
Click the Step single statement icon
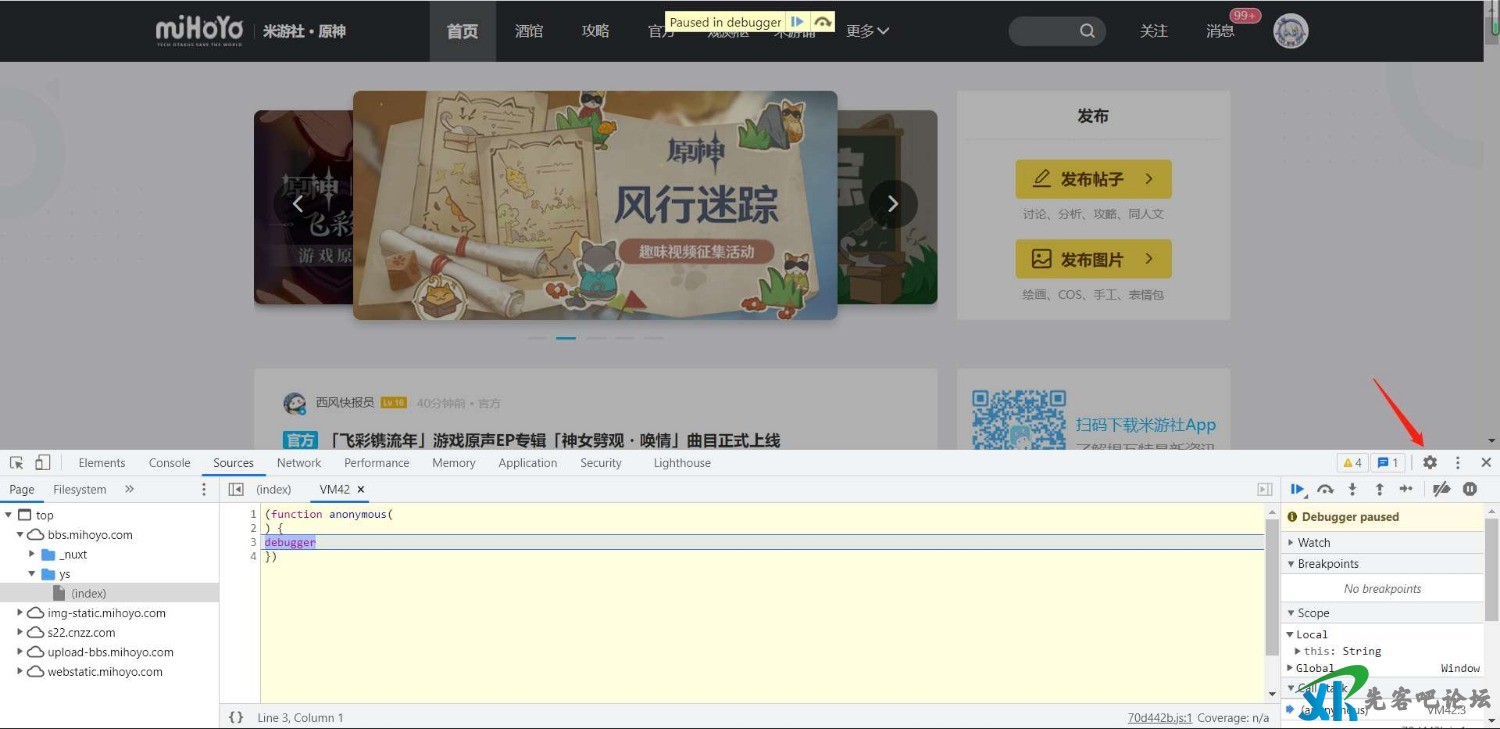pos(1405,489)
